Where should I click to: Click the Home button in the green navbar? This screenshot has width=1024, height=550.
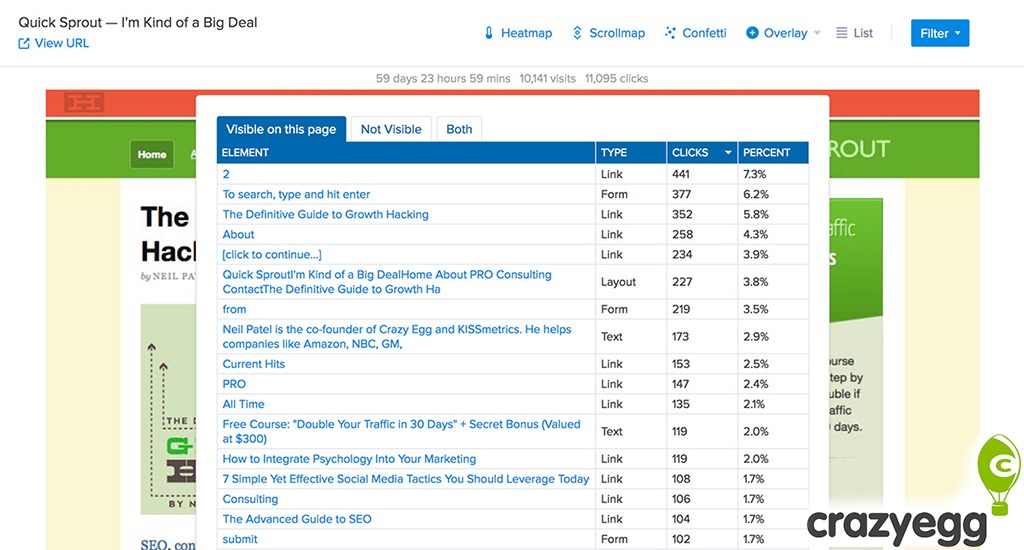[152, 154]
